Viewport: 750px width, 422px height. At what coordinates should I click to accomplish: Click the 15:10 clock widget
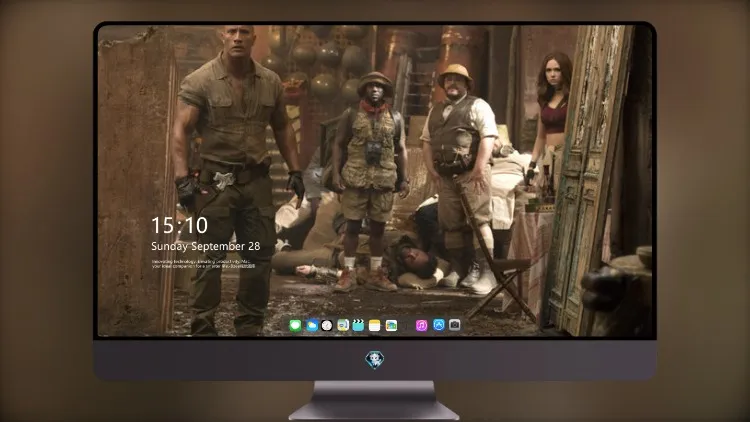(x=179, y=225)
